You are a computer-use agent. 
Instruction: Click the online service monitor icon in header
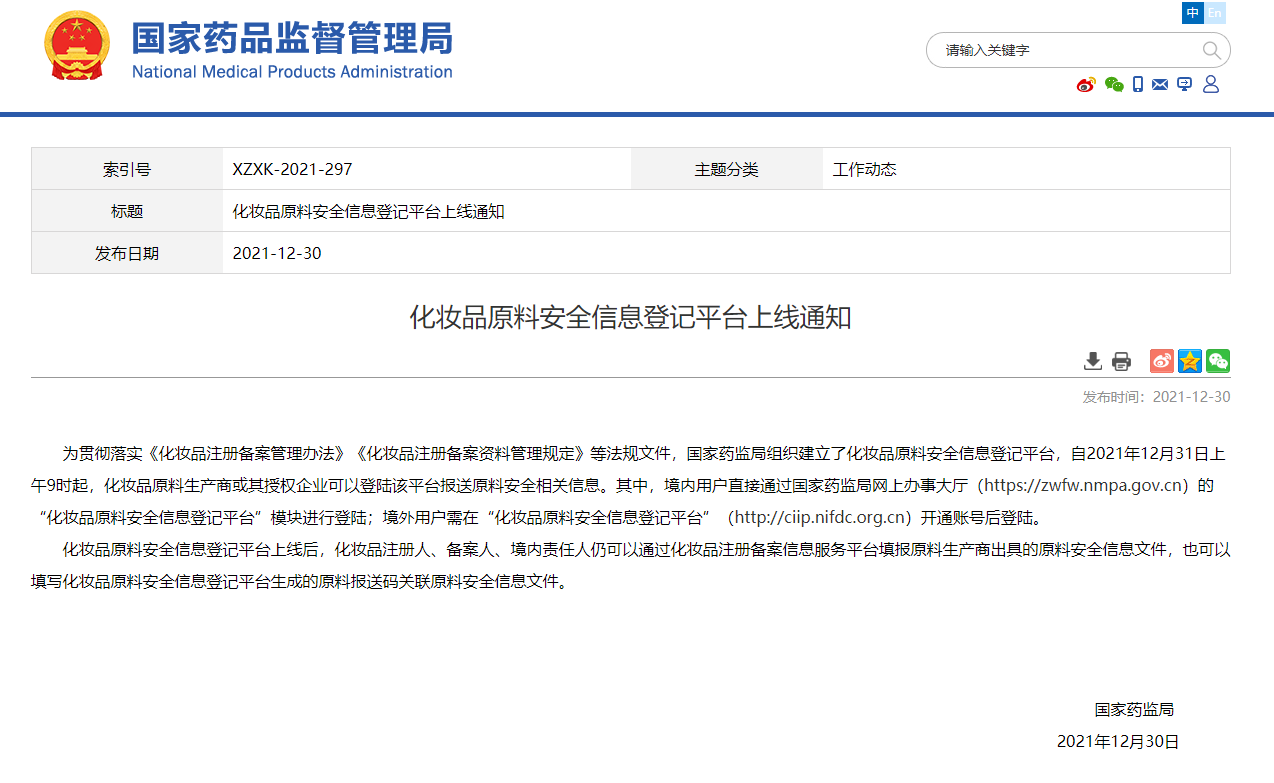(x=1184, y=85)
